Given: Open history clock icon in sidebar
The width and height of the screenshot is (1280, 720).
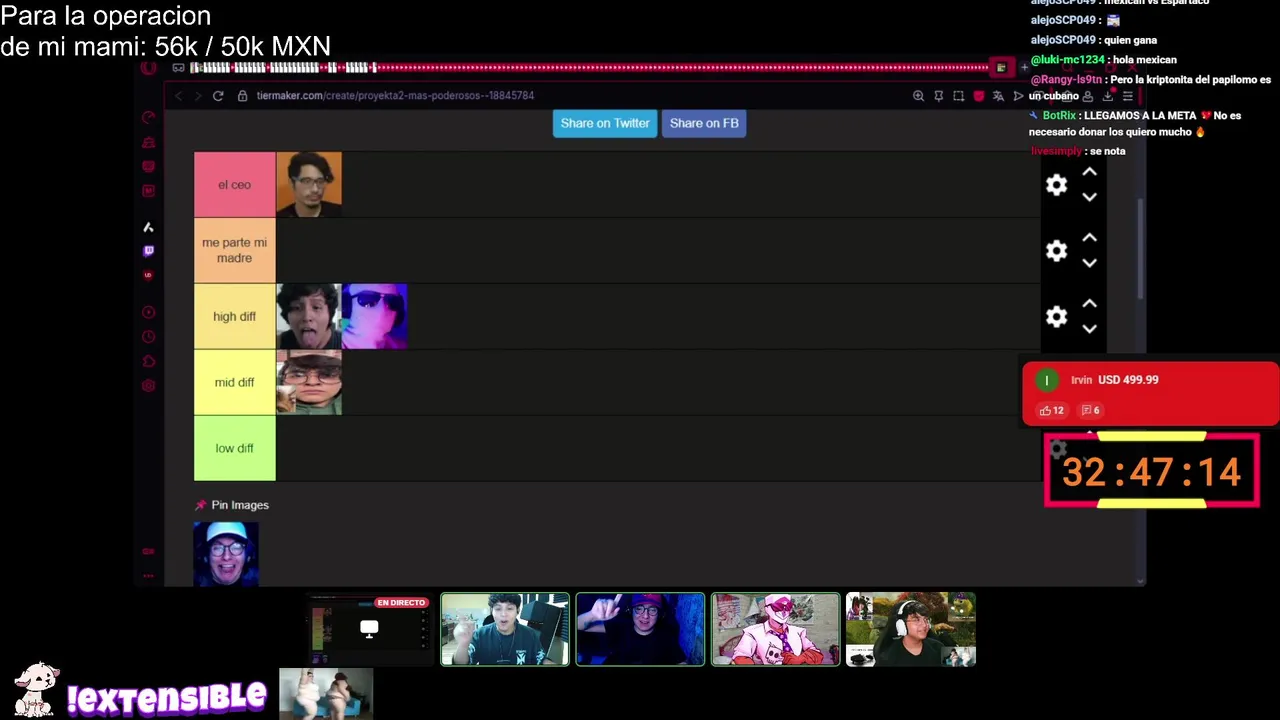Looking at the screenshot, I should [x=149, y=337].
